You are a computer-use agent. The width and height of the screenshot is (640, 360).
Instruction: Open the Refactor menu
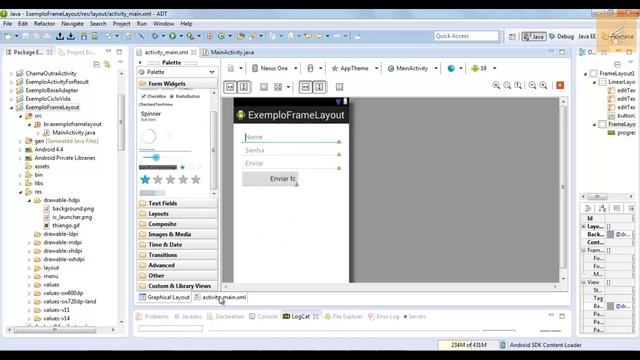coord(44,24)
